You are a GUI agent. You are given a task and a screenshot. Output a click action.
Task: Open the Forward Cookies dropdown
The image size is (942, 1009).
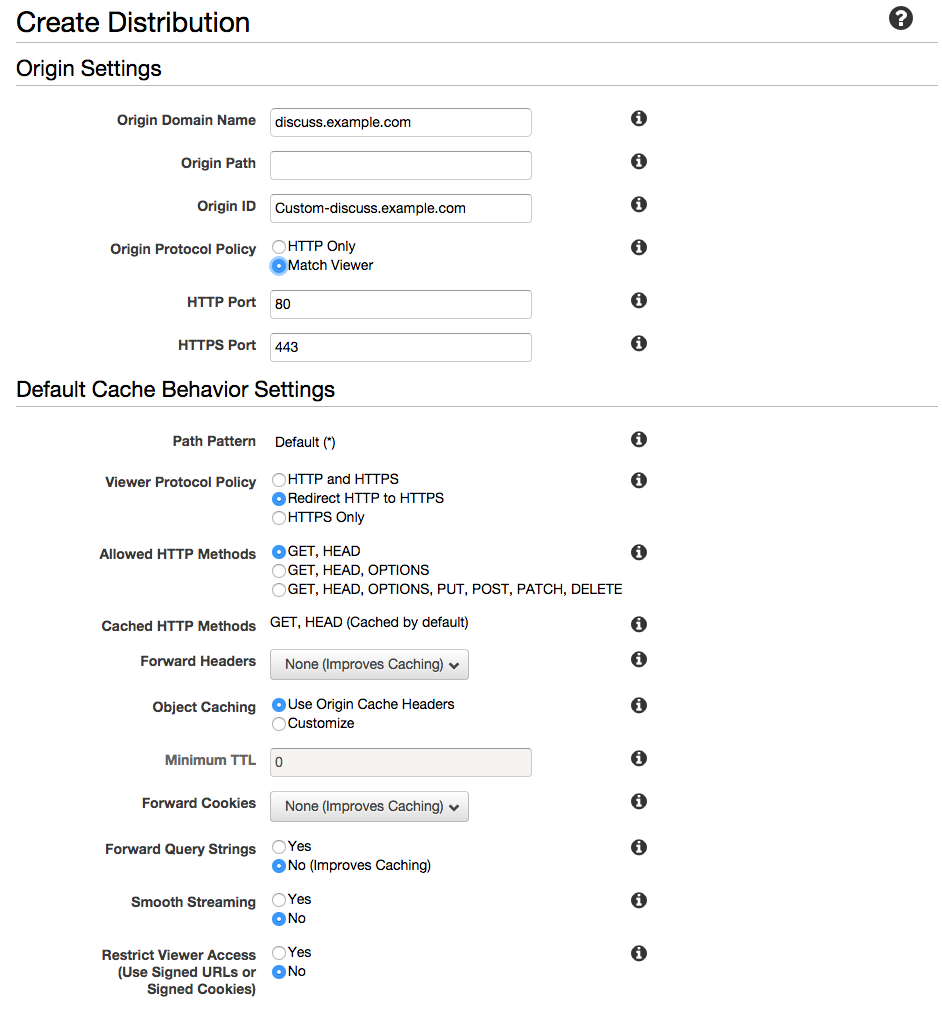(x=369, y=807)
